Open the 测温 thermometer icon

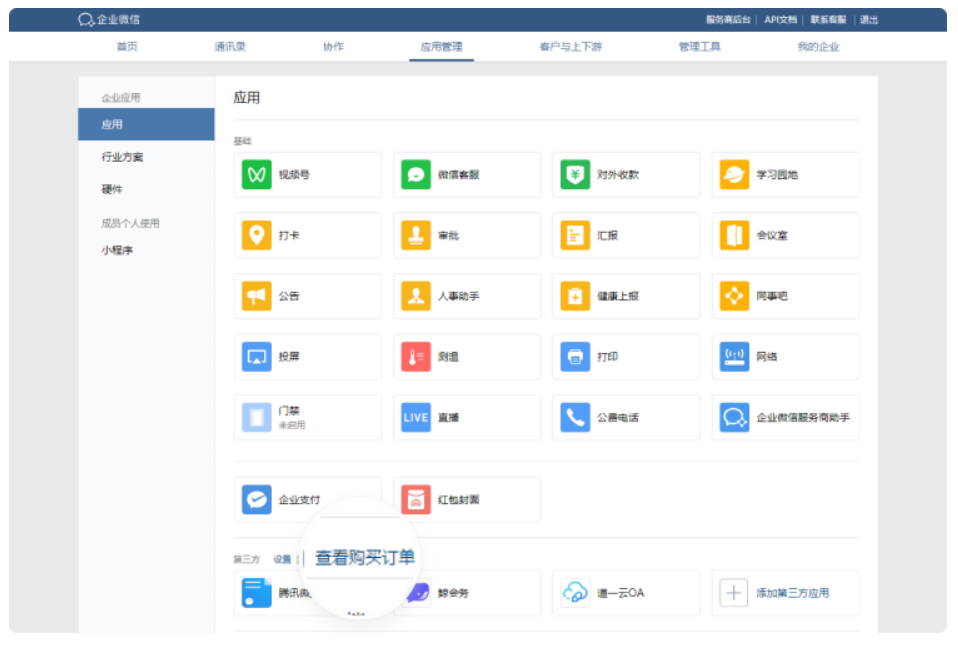(416, 357)
